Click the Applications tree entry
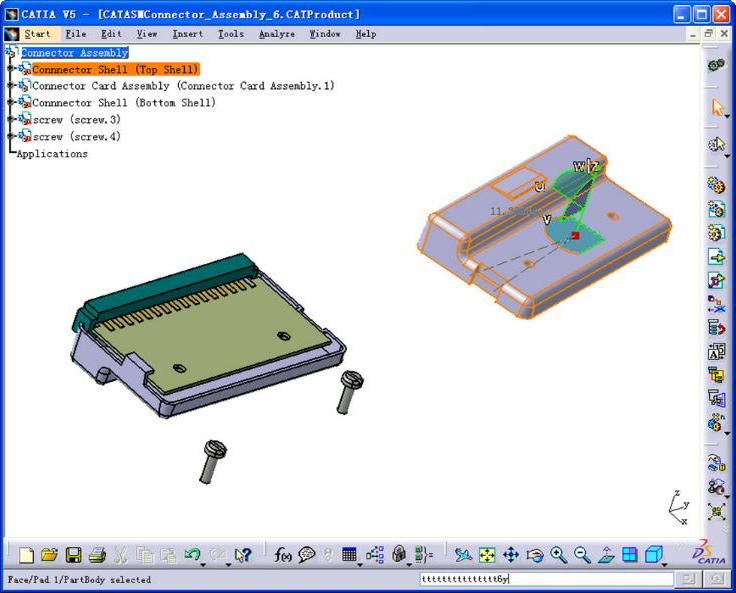This screenshot has height=593, width=736. click(x=52, y=154)
